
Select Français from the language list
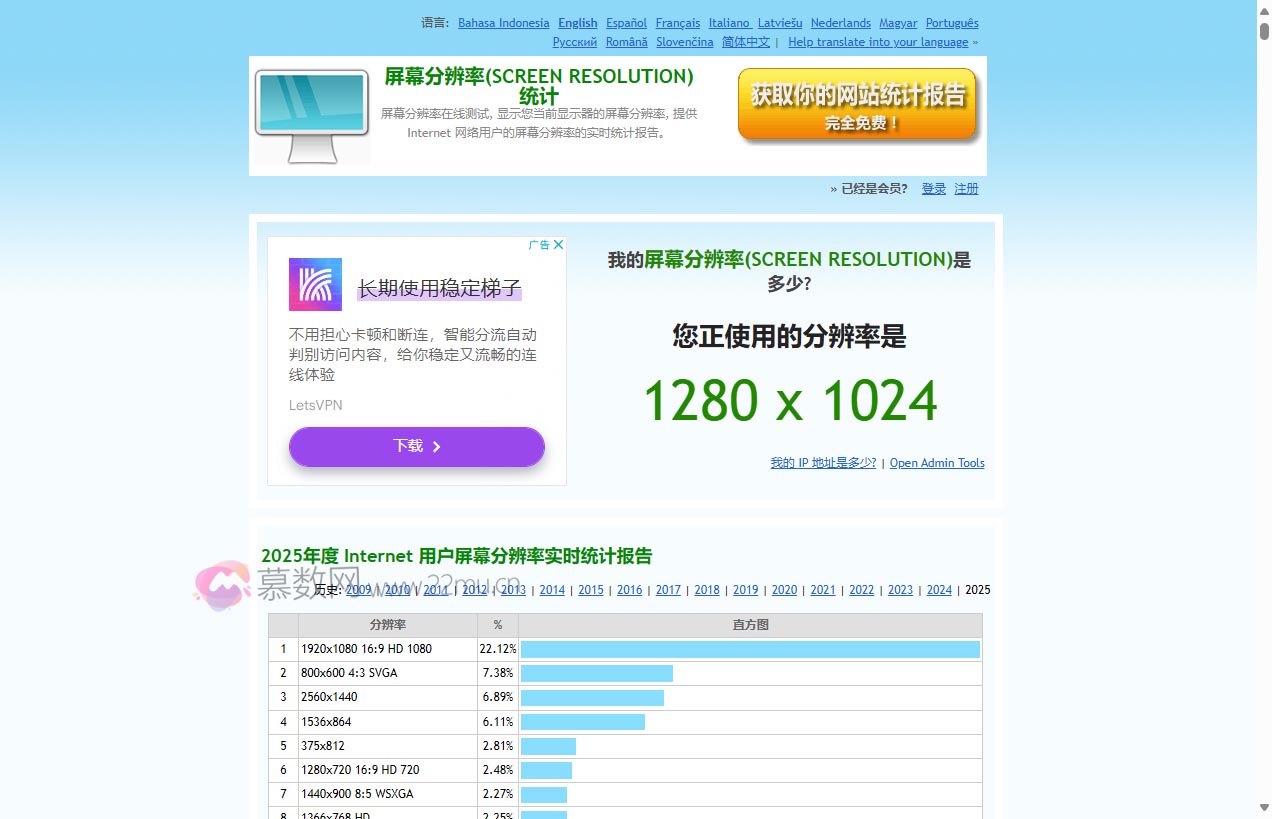677,22
